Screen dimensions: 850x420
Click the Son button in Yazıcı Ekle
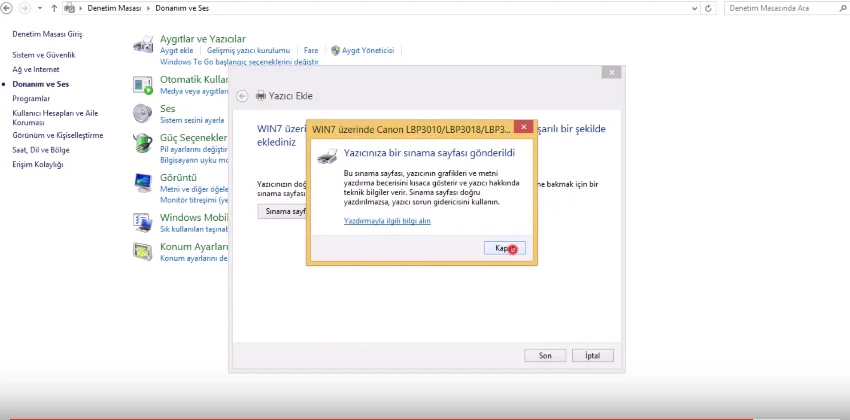(545, 356)
